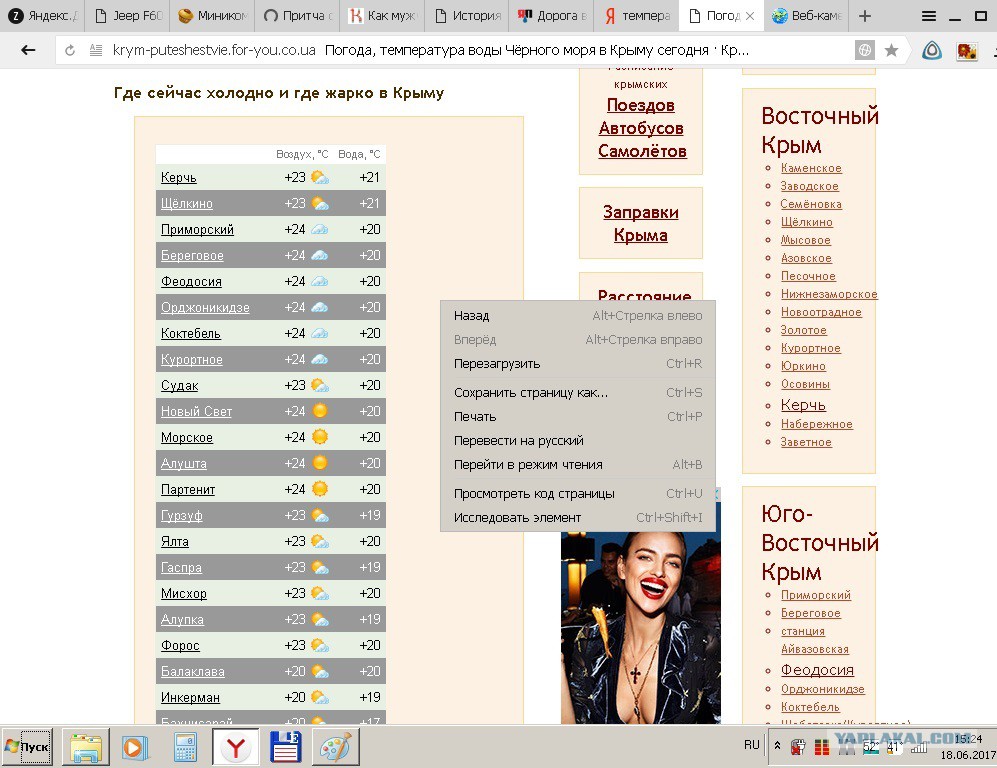
Task: Open the Новый Свет weather link
Action: tap(196, 412)
